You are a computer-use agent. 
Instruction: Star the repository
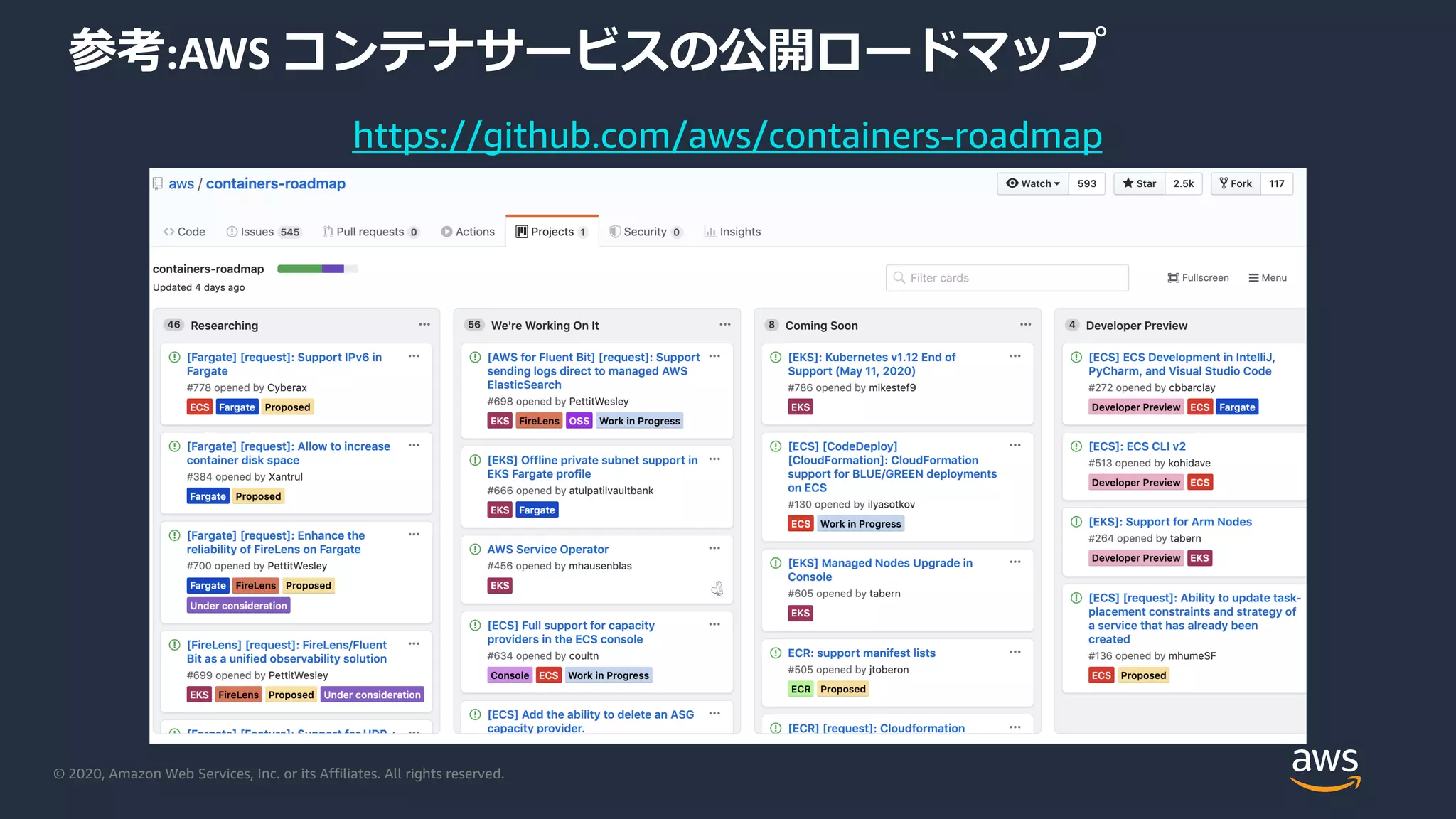coord(1140,183)
